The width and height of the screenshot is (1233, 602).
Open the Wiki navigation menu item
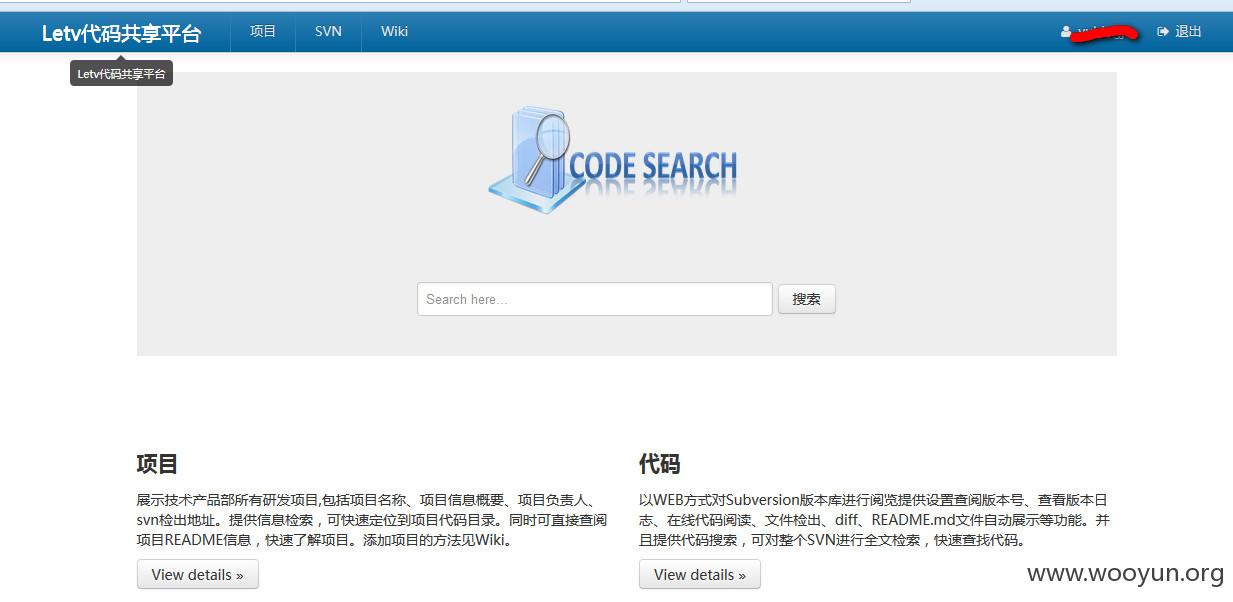(x=394, y=31)
